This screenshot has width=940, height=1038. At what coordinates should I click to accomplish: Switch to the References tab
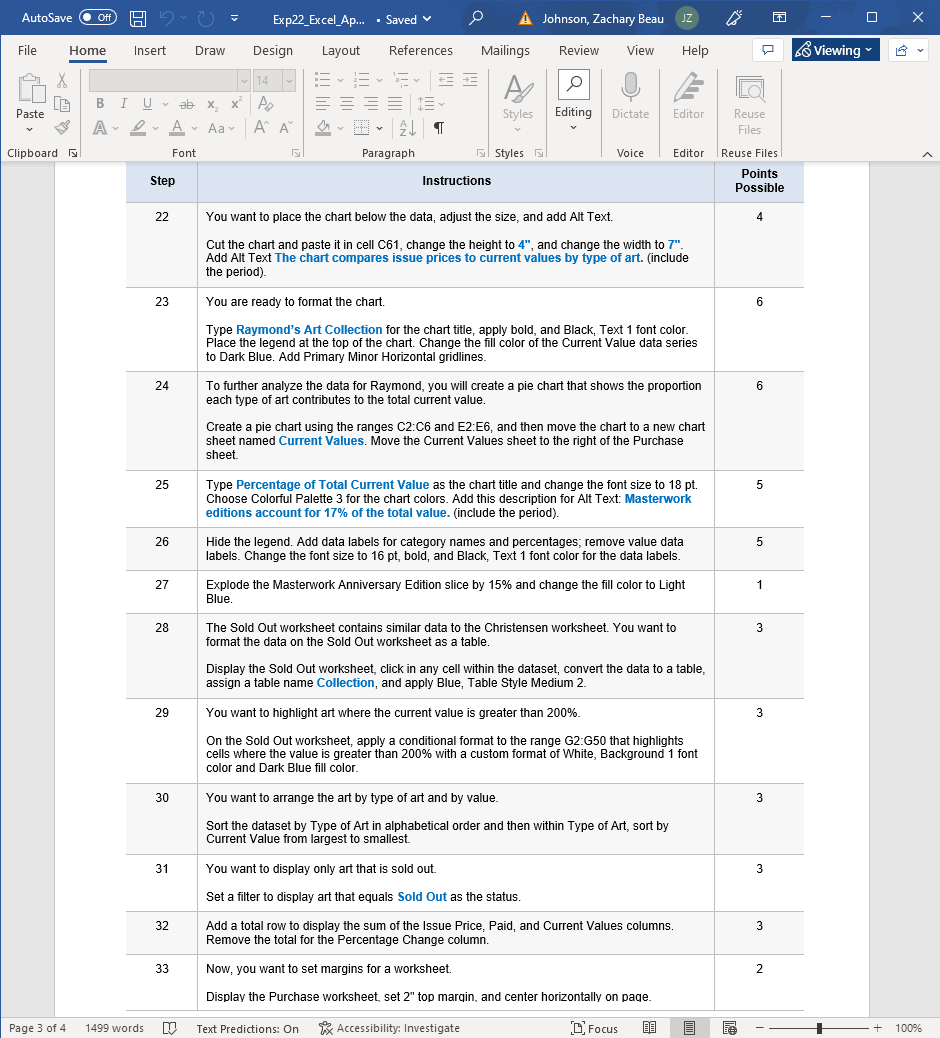pyautogui.click(x=420, y=50)
